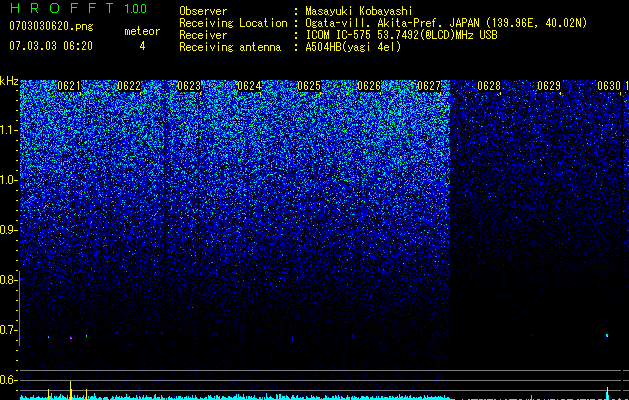Click the meteor count value 4

pos(142,46)
